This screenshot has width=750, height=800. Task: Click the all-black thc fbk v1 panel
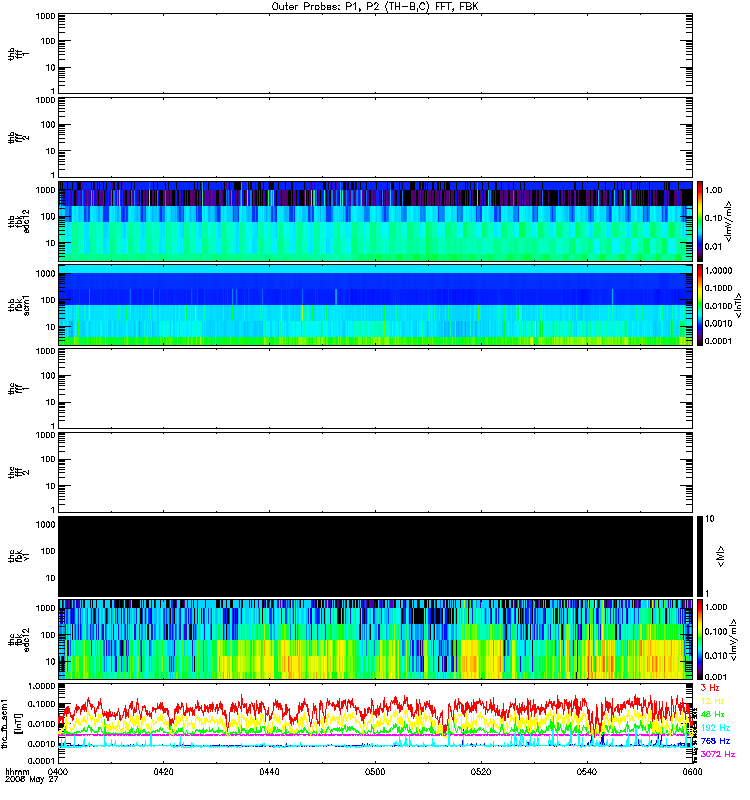tap(375, 556)
